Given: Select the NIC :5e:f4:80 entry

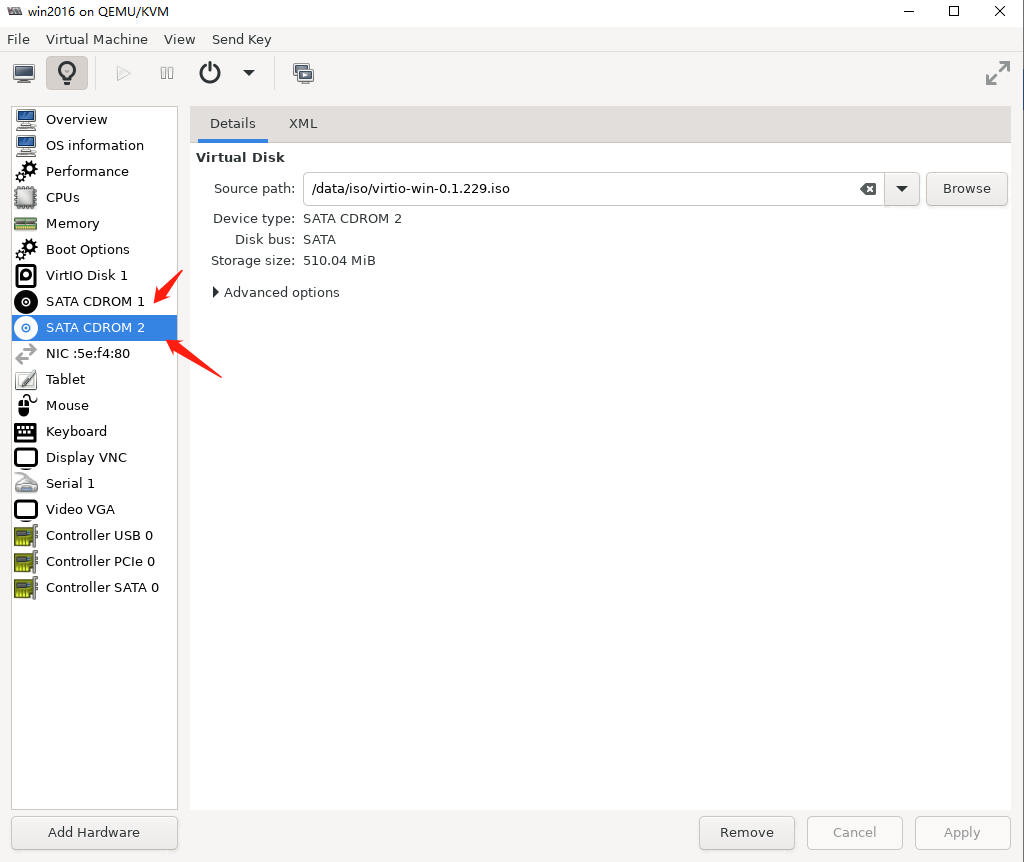Looking at the screenshot, I should [87, 353].
